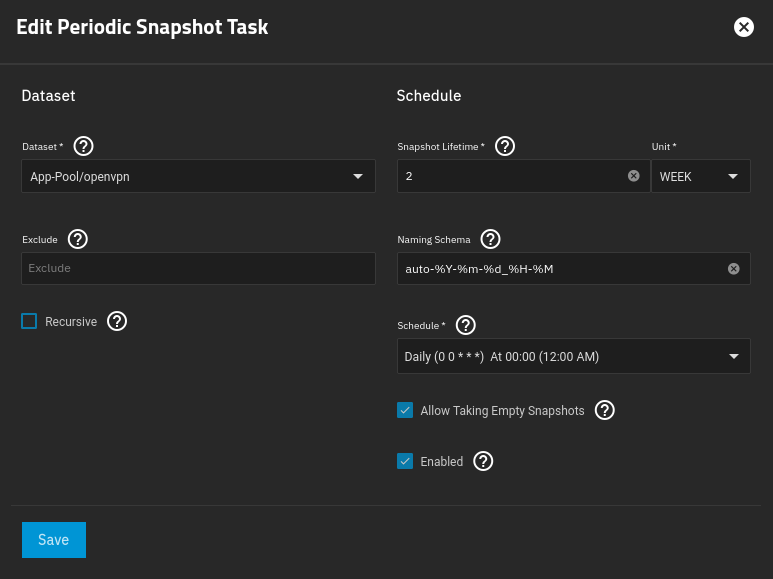The height and width of the screenshot is (579, 773).
Task: Enable the Recursive checkbox
Action: point(29,321)
